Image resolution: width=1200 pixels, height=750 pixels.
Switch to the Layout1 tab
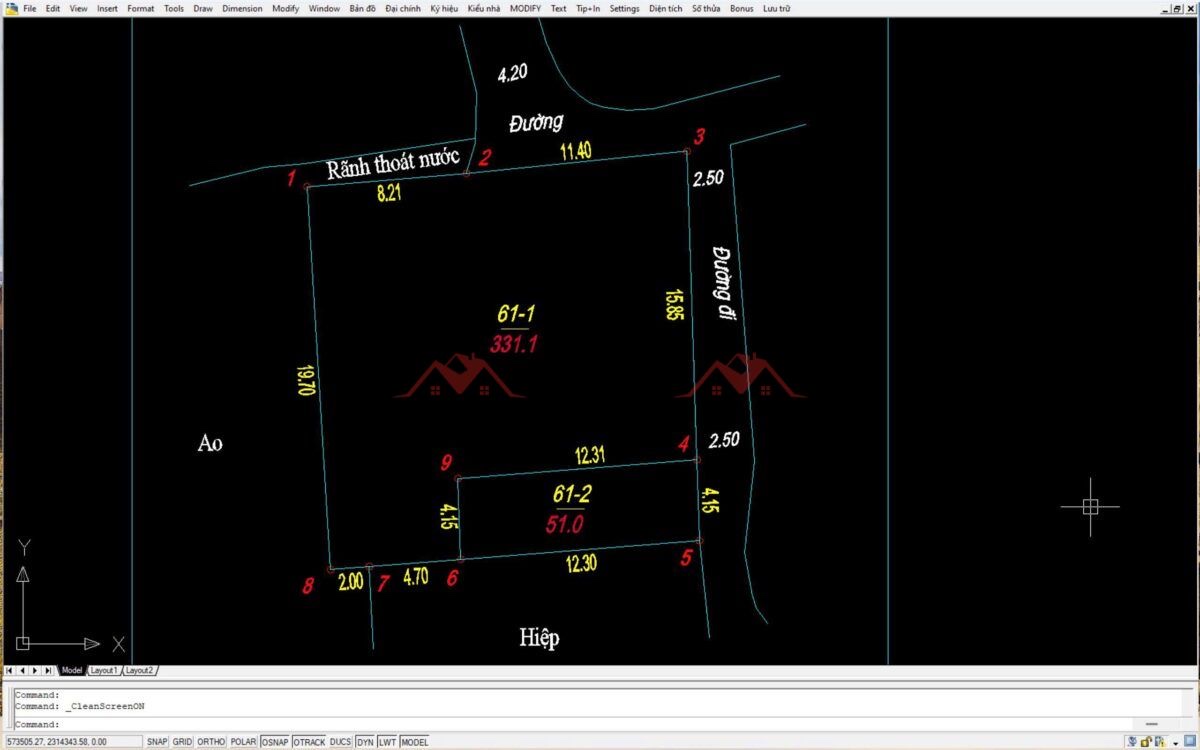[104, 670]
